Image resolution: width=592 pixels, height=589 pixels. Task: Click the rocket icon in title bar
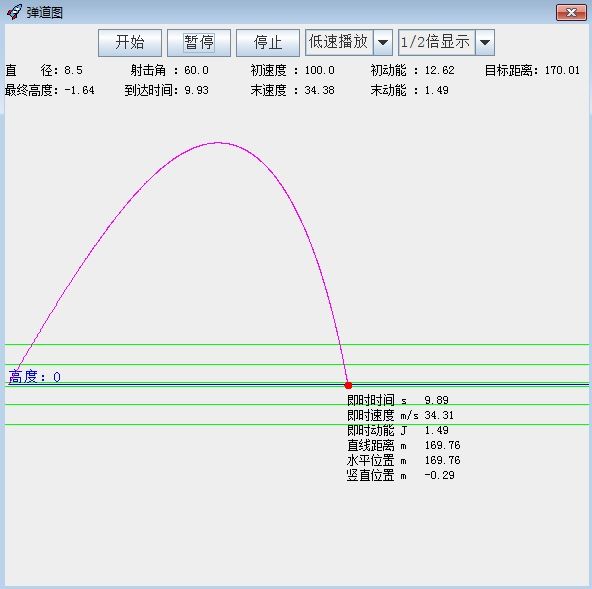tap(14, 12)
